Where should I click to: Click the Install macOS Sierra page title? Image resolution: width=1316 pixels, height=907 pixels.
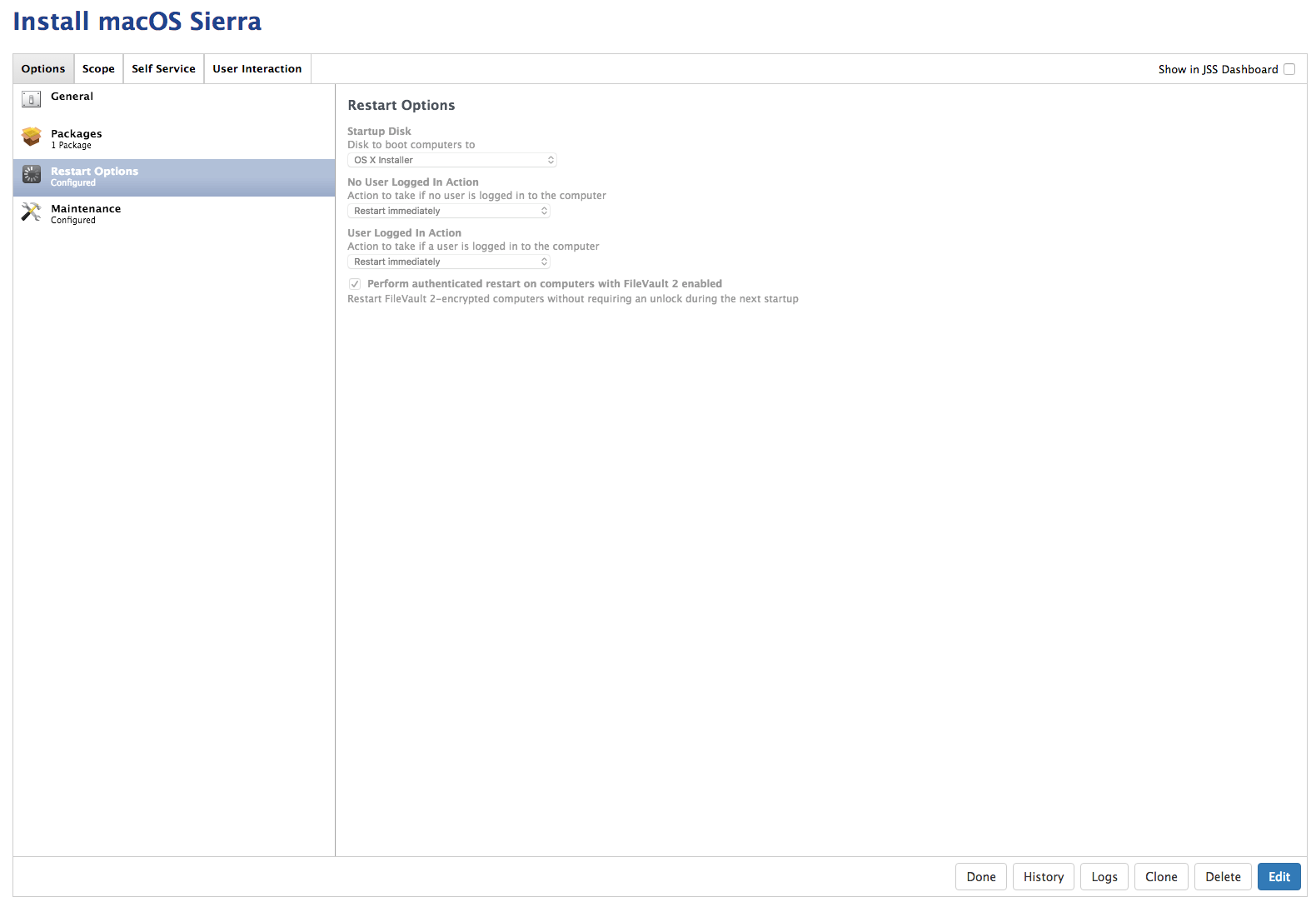coord(137,22)
